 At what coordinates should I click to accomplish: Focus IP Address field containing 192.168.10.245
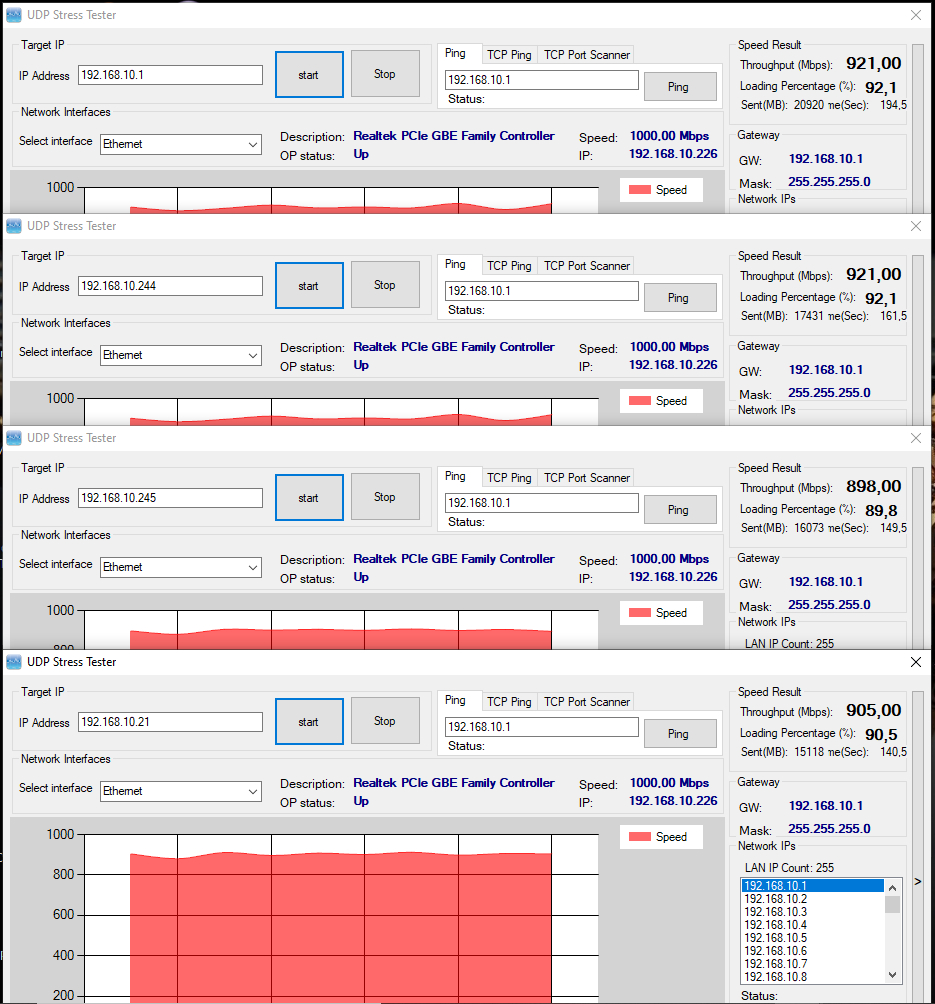pos(170,498)
